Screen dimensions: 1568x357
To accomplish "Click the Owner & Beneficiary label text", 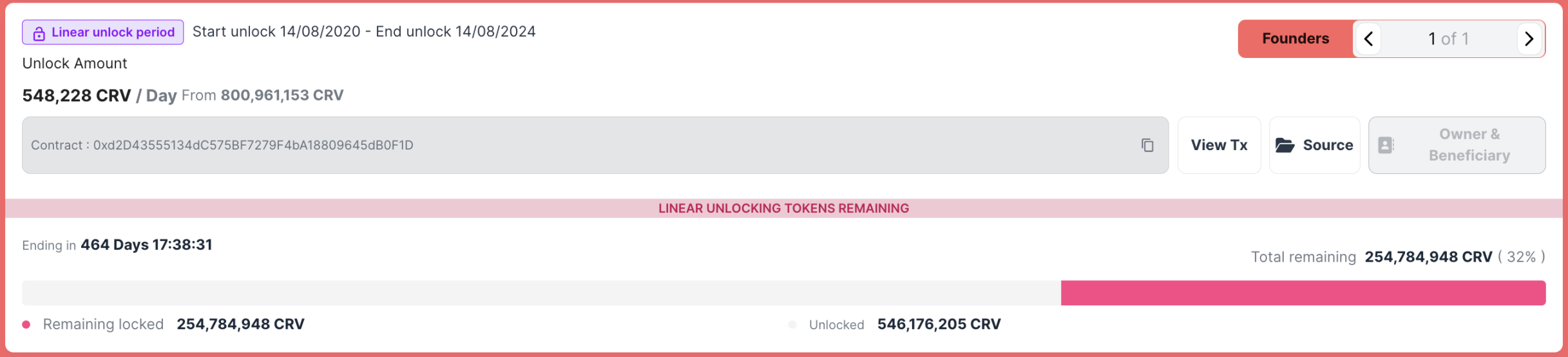I will pyautogui.click(x=1469, y=145).
